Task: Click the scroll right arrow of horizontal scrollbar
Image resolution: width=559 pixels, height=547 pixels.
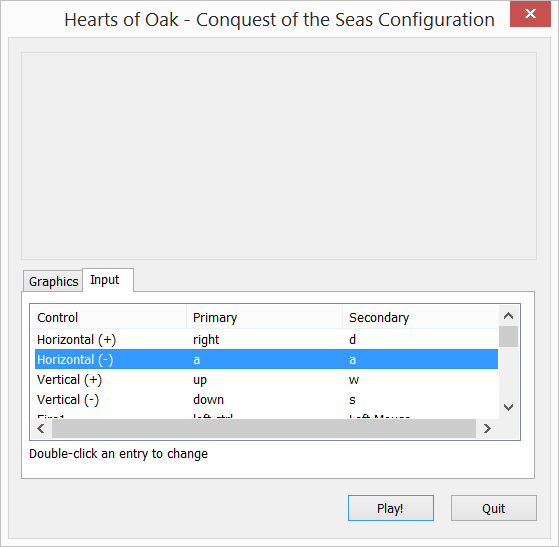Action: point(487,428)
